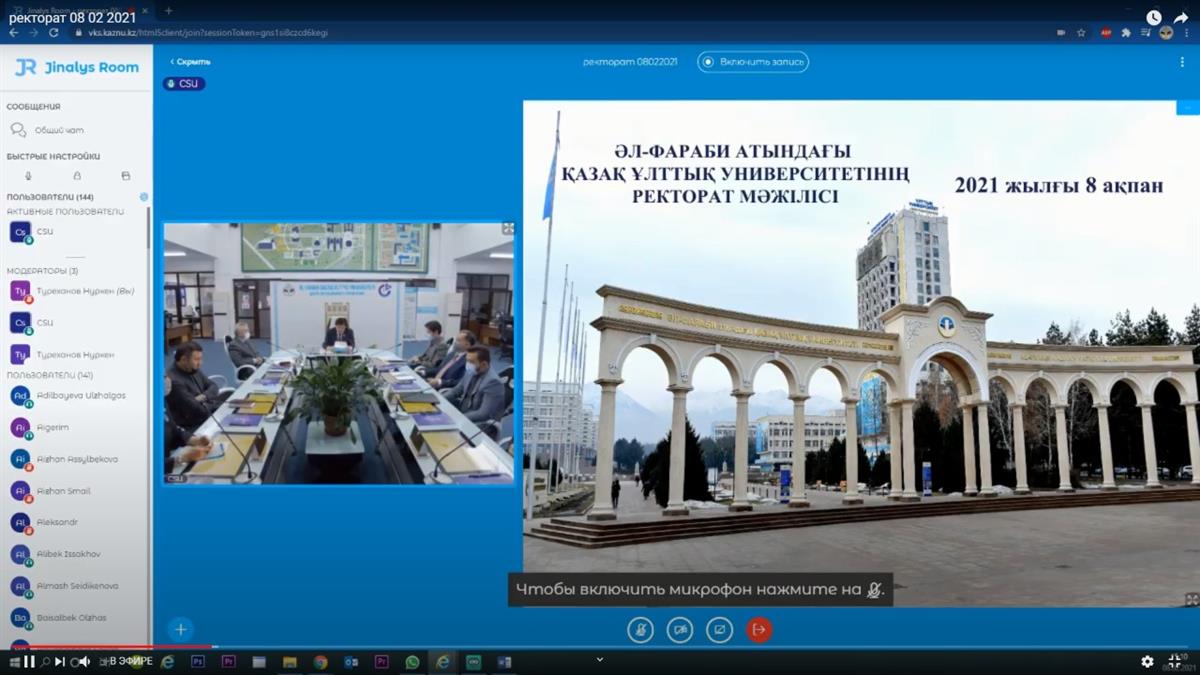This screenshot has height=675, width=1200.
Task: Click the CSU talking indicator badge
Action: (x=184, y=84)
